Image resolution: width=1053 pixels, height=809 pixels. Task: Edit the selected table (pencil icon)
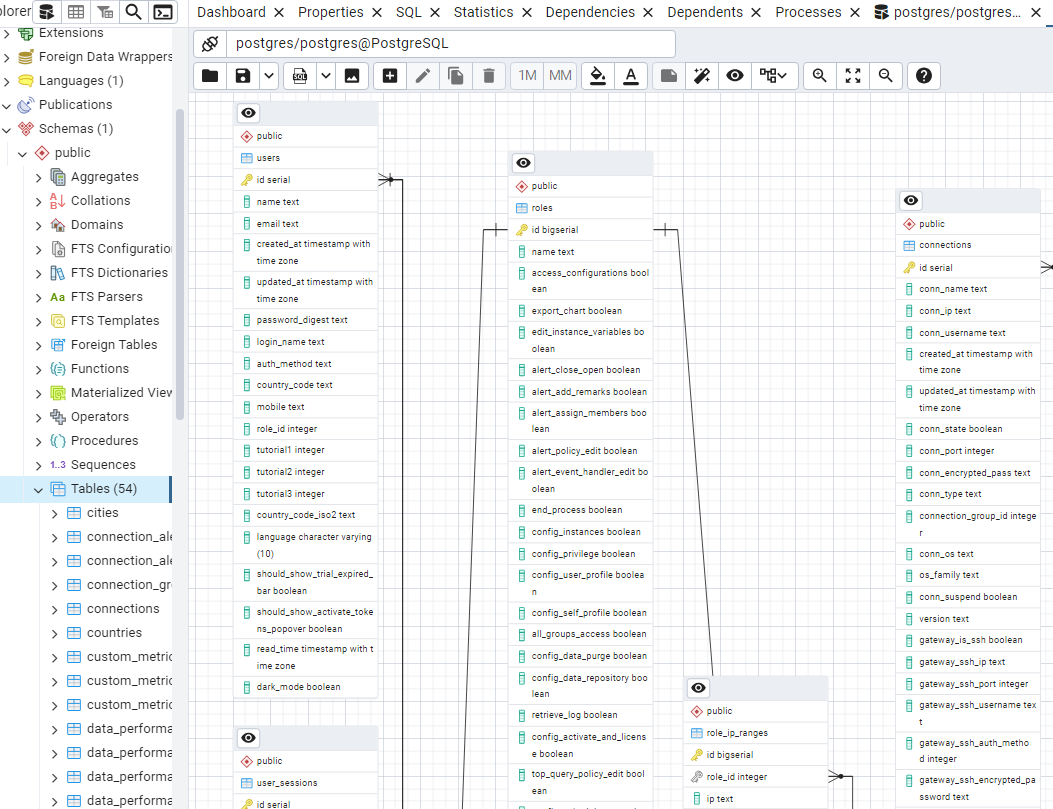click(x=422, y=76)
